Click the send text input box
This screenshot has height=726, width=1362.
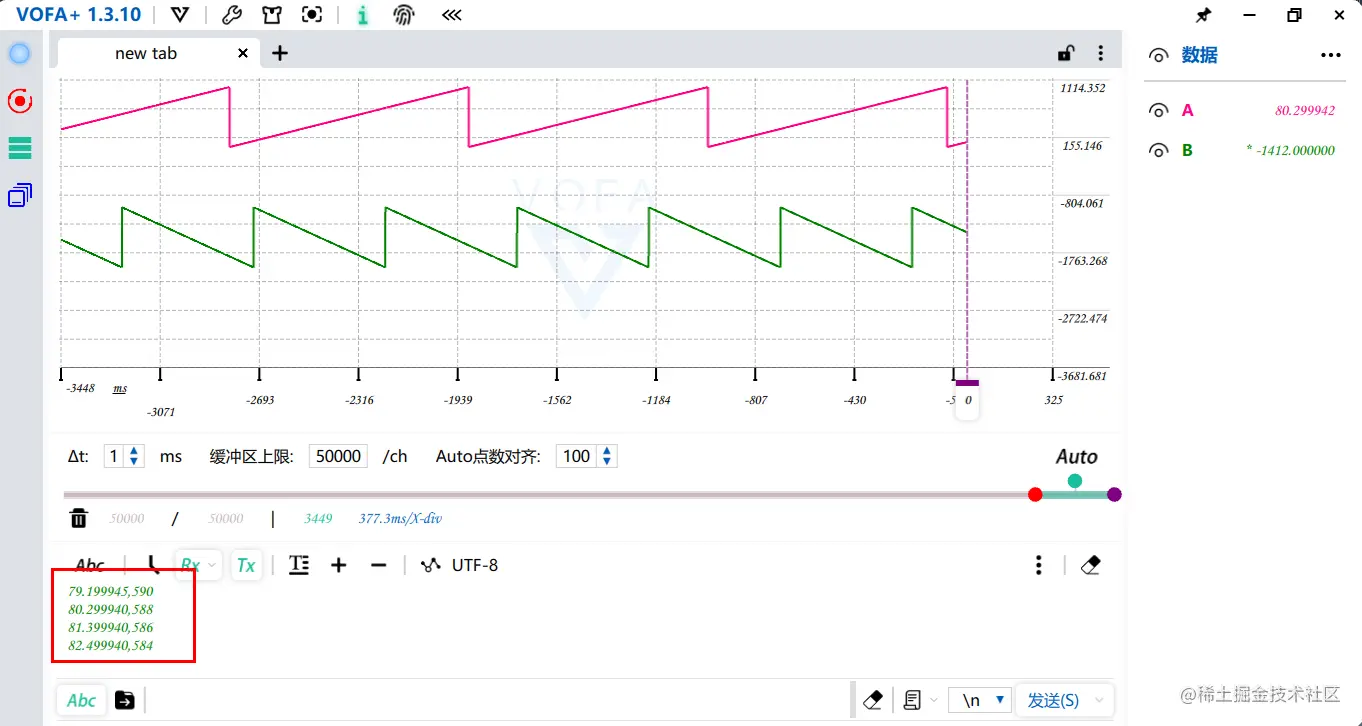point(500,700)
